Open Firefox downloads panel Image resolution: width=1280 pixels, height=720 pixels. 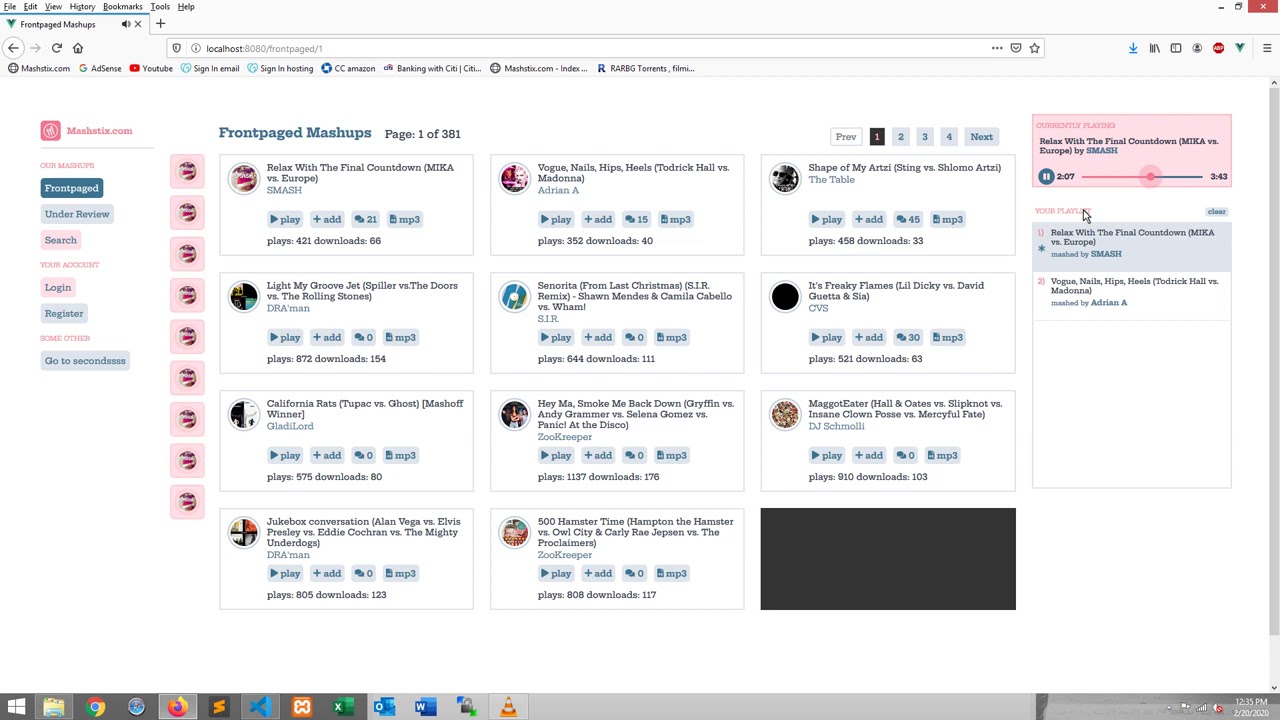(x=1133, y=48)
